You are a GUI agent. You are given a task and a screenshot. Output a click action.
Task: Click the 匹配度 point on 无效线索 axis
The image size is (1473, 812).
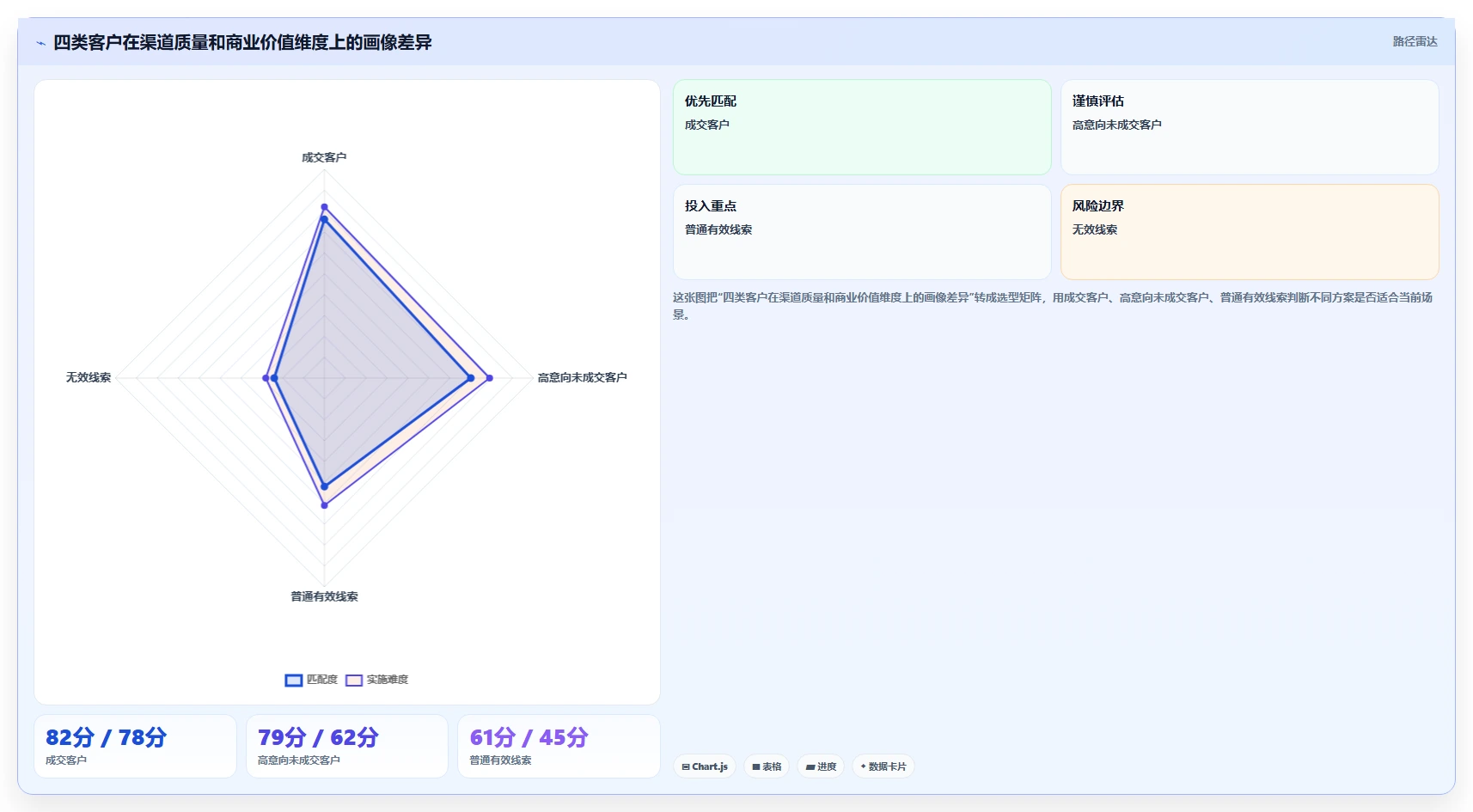(x=274, y=378)
